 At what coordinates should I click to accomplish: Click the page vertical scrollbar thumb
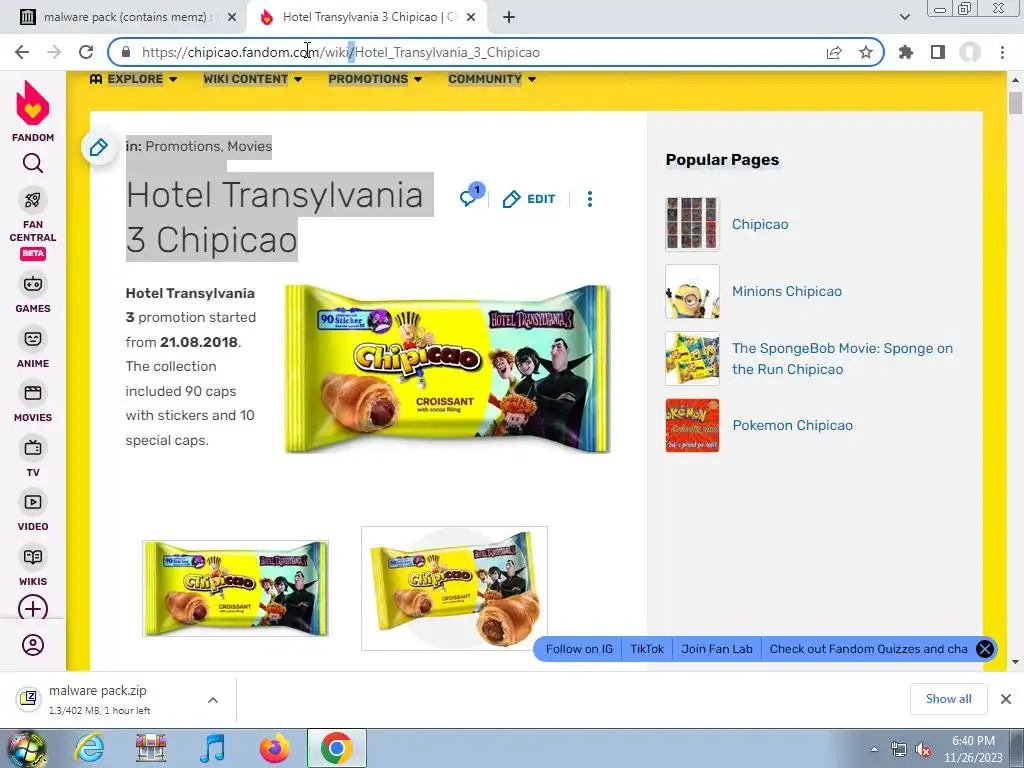1015,103
